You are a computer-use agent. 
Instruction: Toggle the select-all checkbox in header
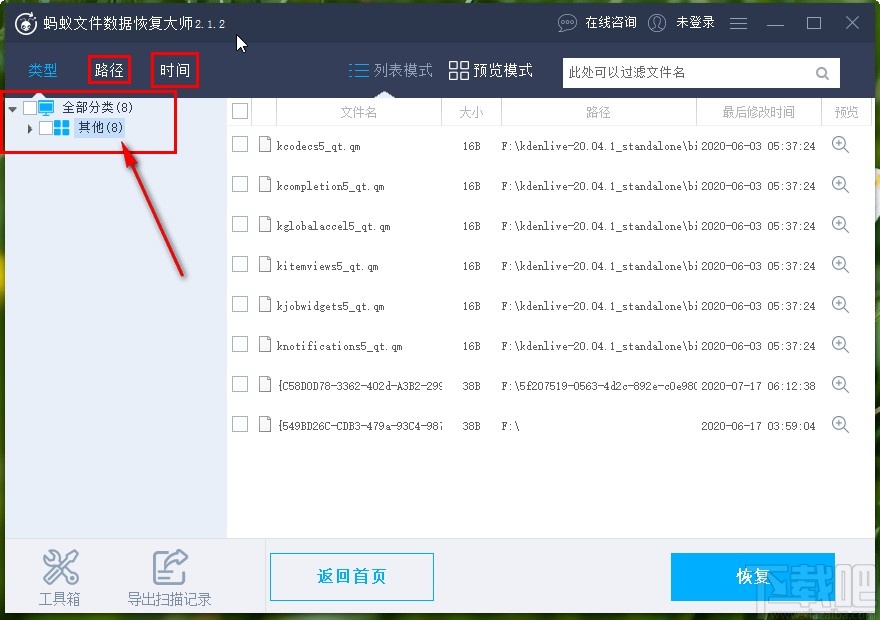[240, 111]
